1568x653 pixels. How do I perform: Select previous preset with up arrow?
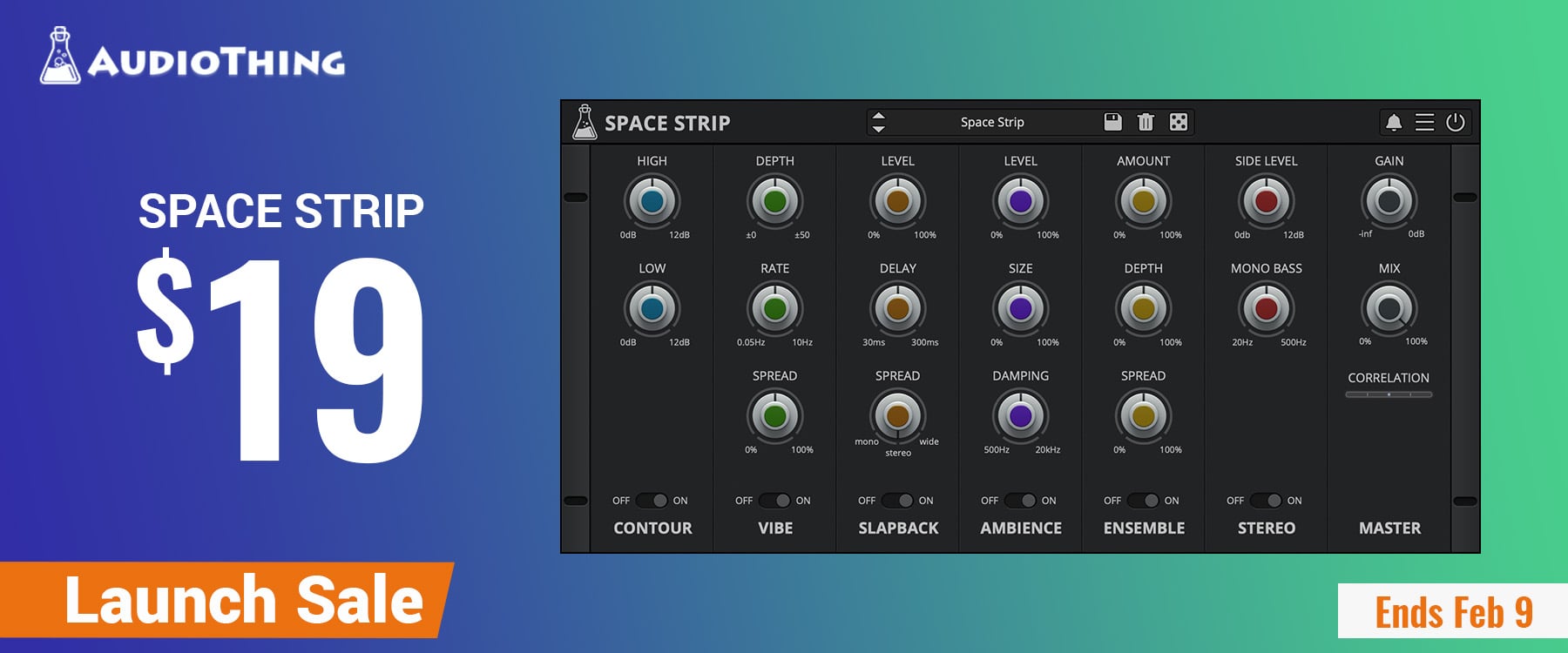pyautogui.click(x=878, y=116)
